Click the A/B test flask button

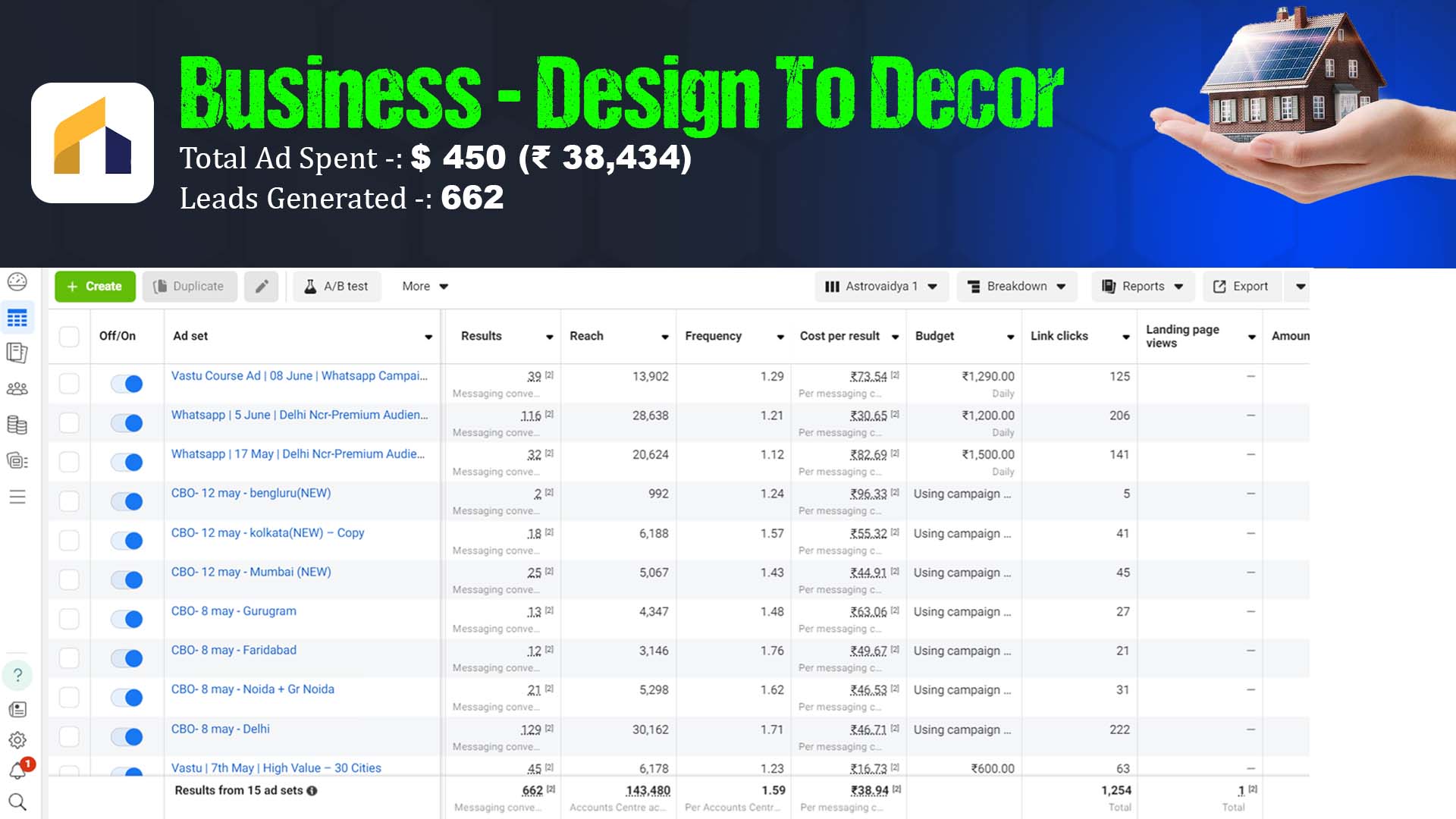tap(337, 287)
